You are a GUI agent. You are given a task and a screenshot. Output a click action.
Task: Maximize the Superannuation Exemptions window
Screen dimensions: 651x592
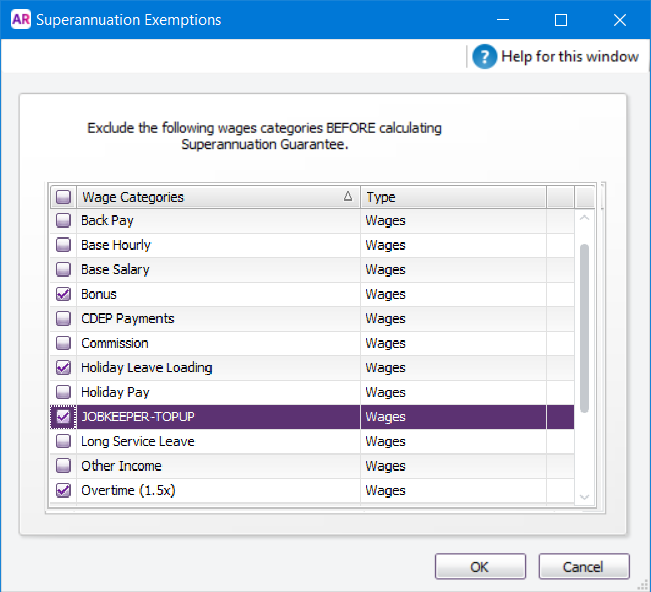561,20
